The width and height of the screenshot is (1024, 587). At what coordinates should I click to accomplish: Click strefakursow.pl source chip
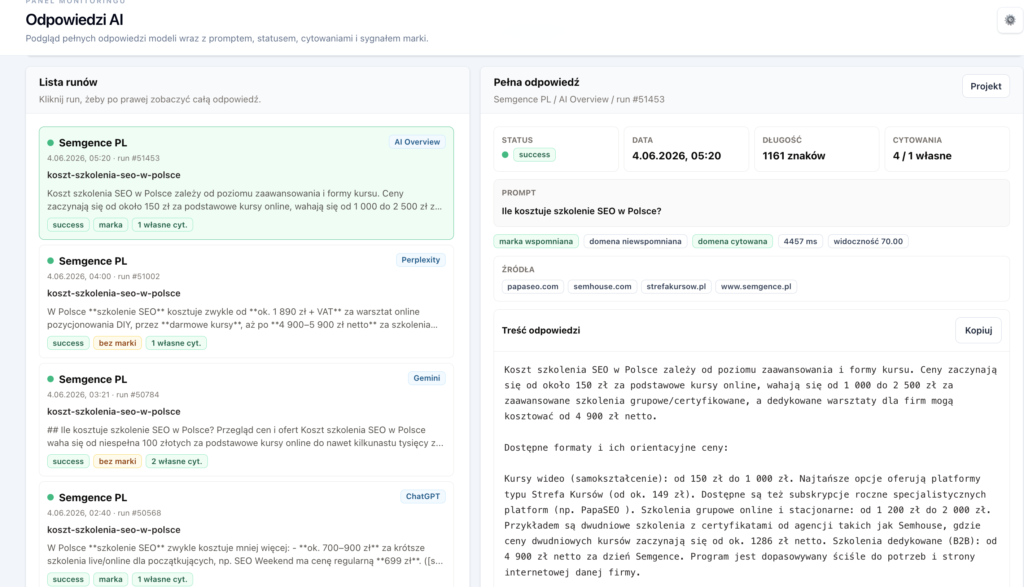pyautogui.click(x=676, y=287)
